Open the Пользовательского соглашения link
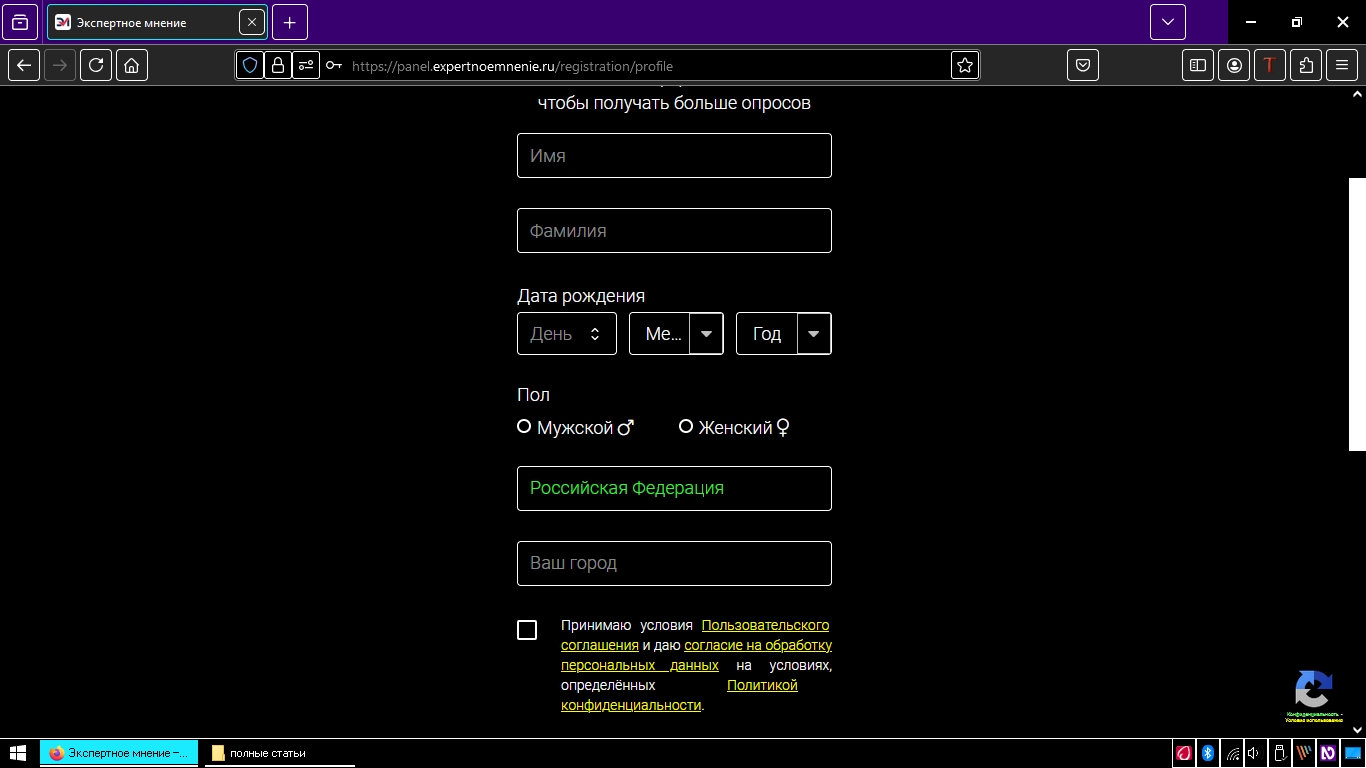This screenshot has width=1366, height=768. pos(765,625)
